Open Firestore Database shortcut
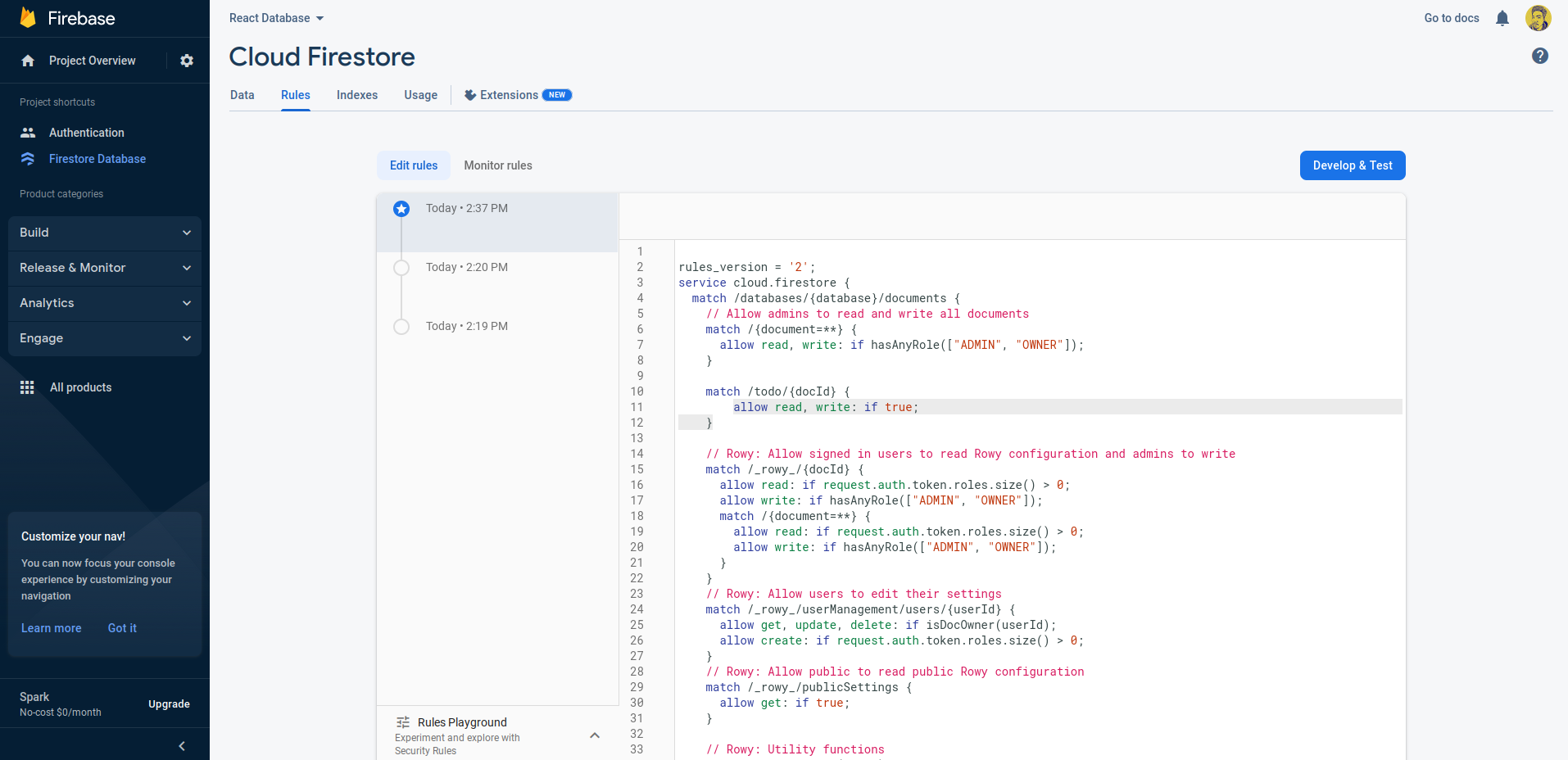The height and width of the screenshot is (760, 1568). point(97,159)
